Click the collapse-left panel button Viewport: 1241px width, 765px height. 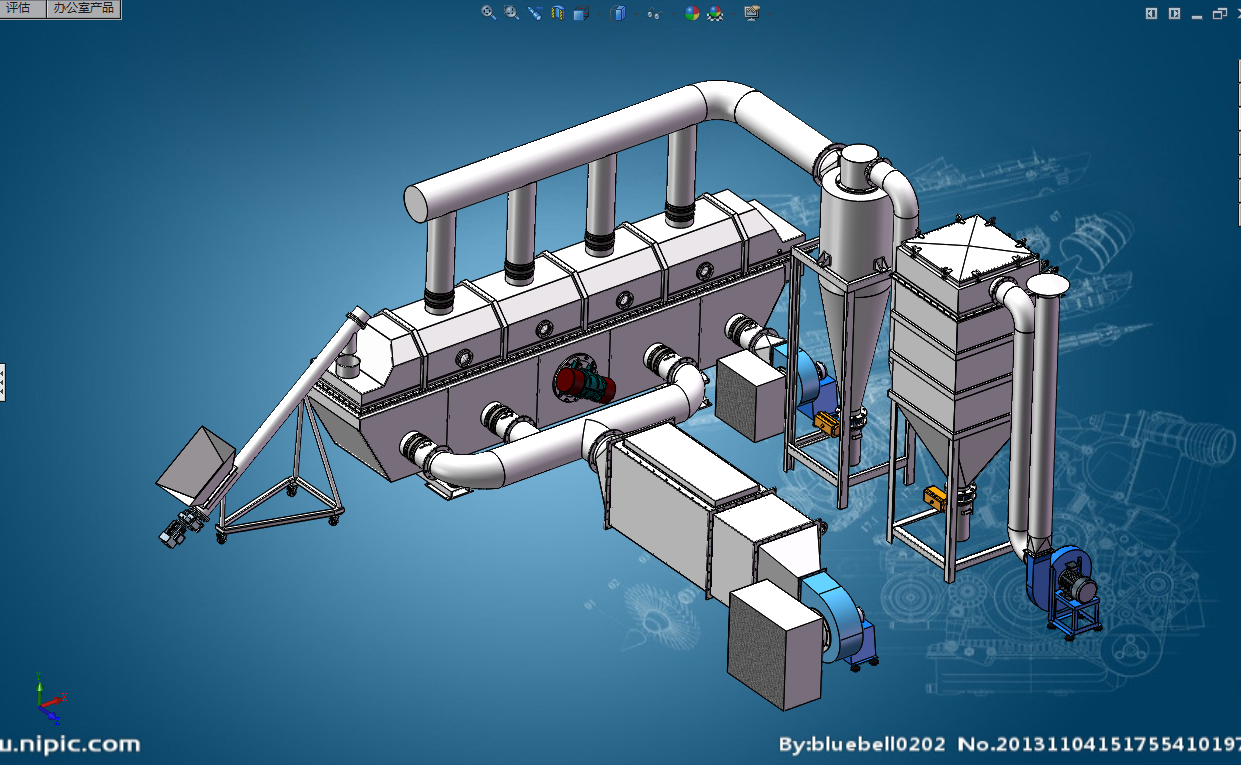click(x=1151, y=13)
